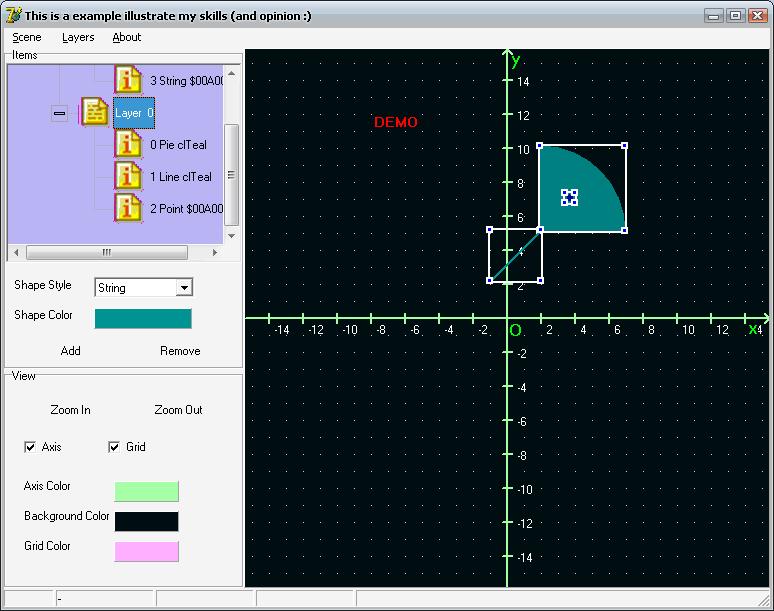774x611 pixels.
Task: Click the horizontal scrollbar thumb in items list
Action: pos(107,252)
